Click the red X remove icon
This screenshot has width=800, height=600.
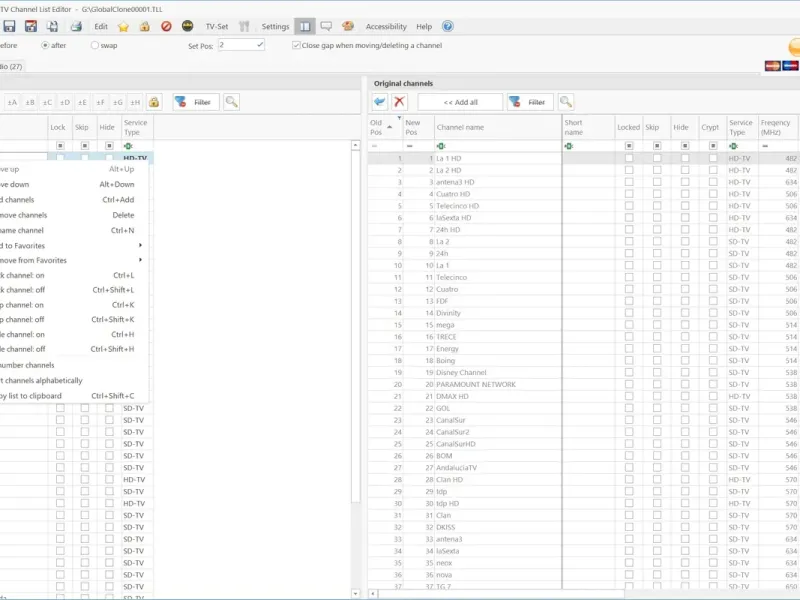coord(399,102)
